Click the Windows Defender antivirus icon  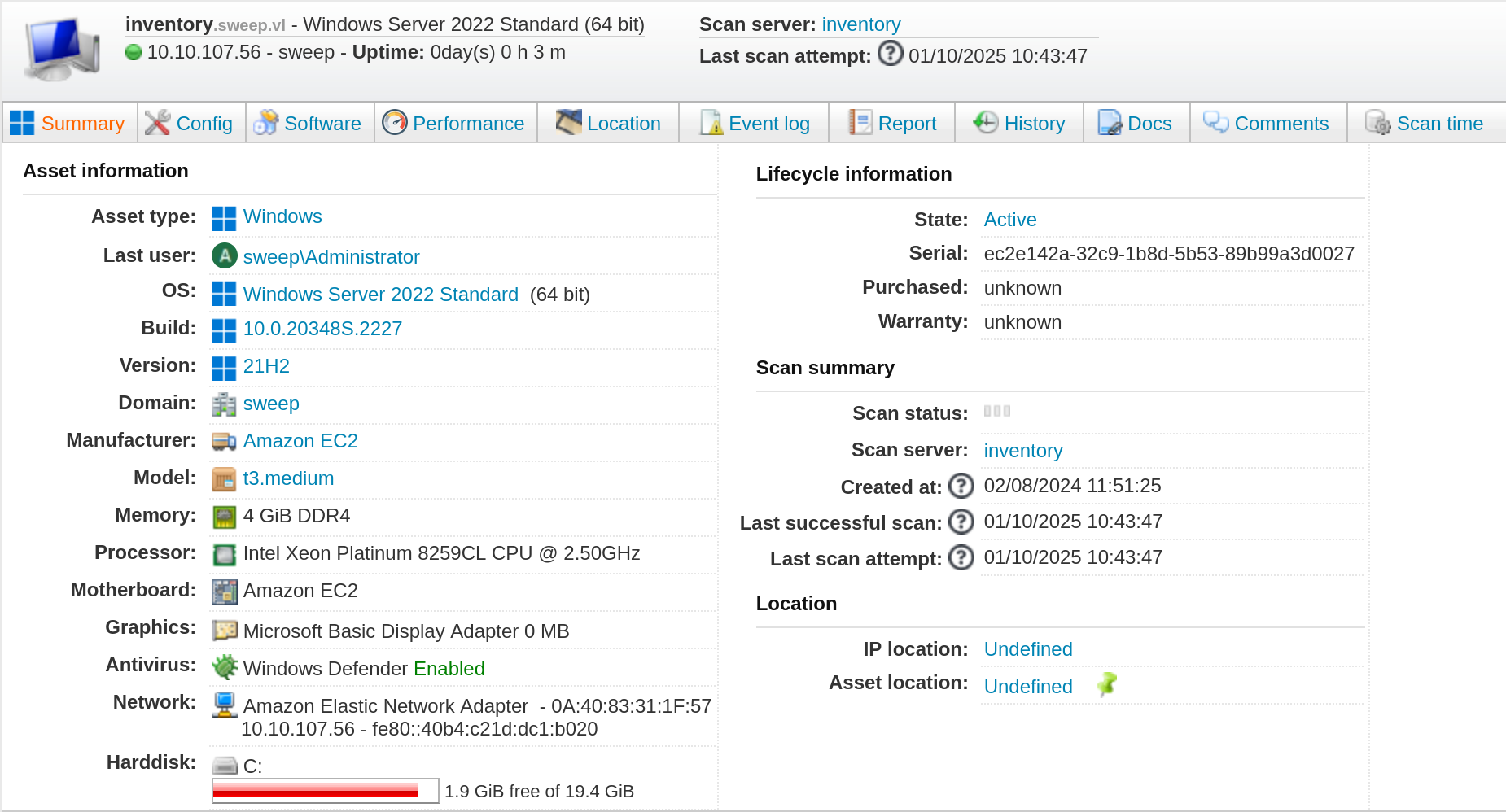tap(224, 668)
